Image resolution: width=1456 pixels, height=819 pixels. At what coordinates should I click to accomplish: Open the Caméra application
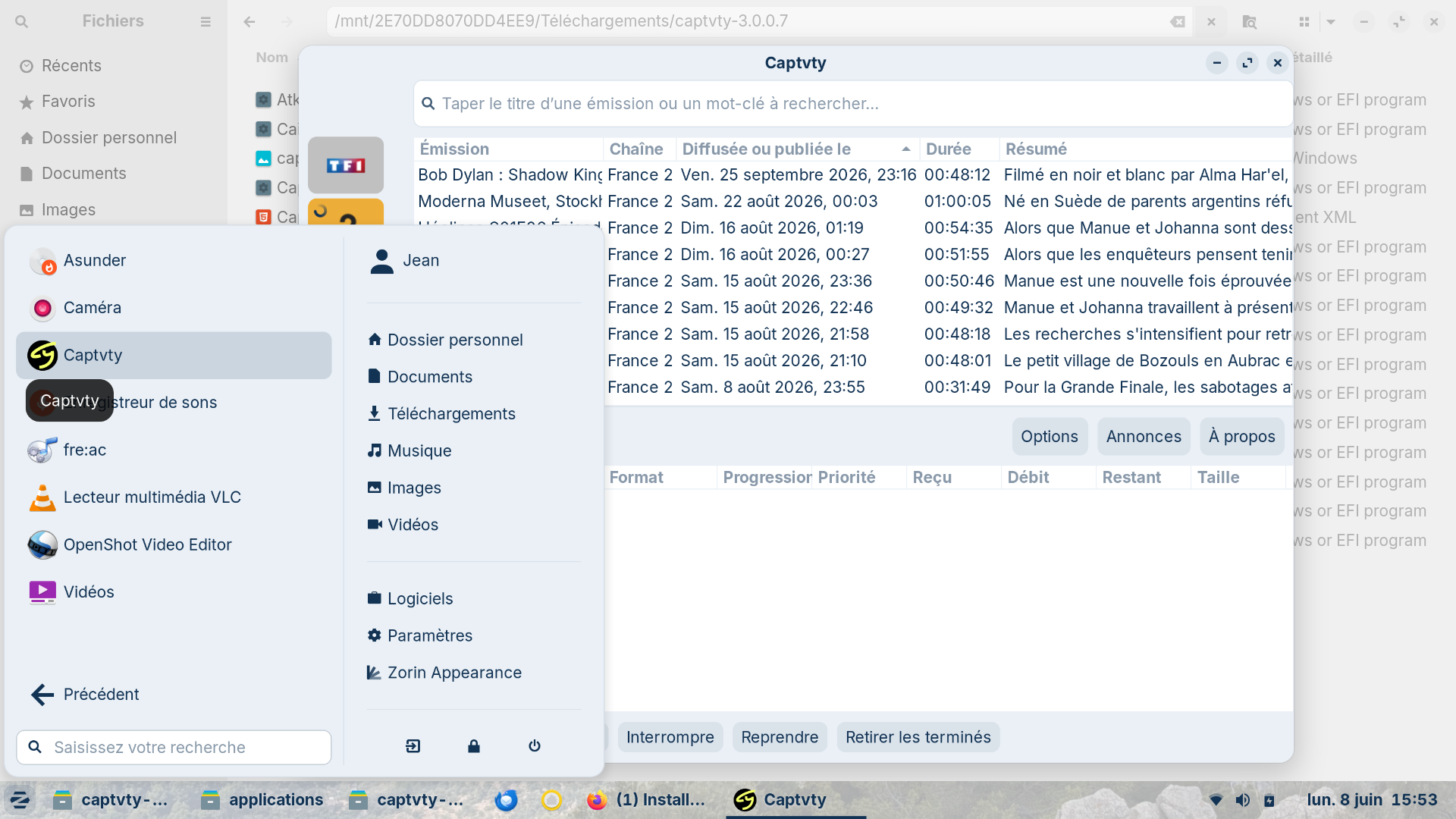pyautogui.click(x=174, y=308)
